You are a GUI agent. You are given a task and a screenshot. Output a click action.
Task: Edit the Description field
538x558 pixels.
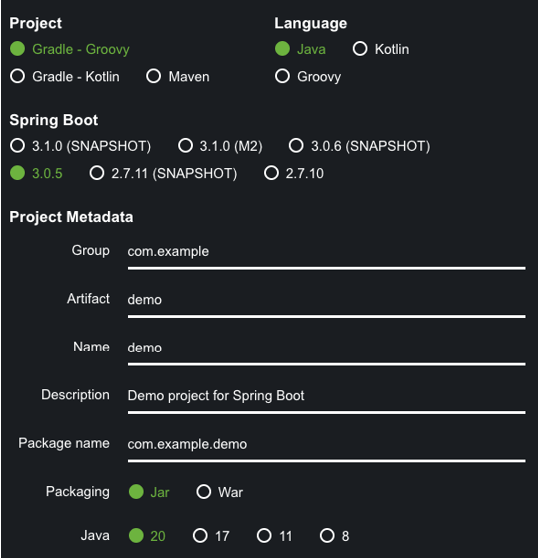tap(327, 401)
